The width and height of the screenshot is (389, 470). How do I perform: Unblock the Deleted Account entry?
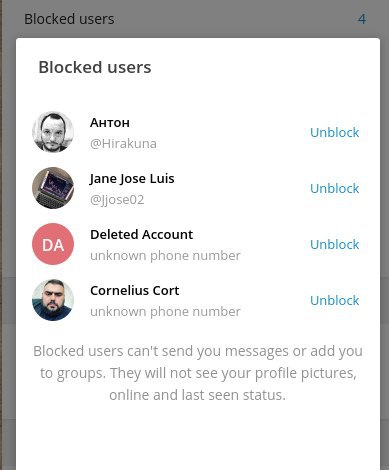334,244
